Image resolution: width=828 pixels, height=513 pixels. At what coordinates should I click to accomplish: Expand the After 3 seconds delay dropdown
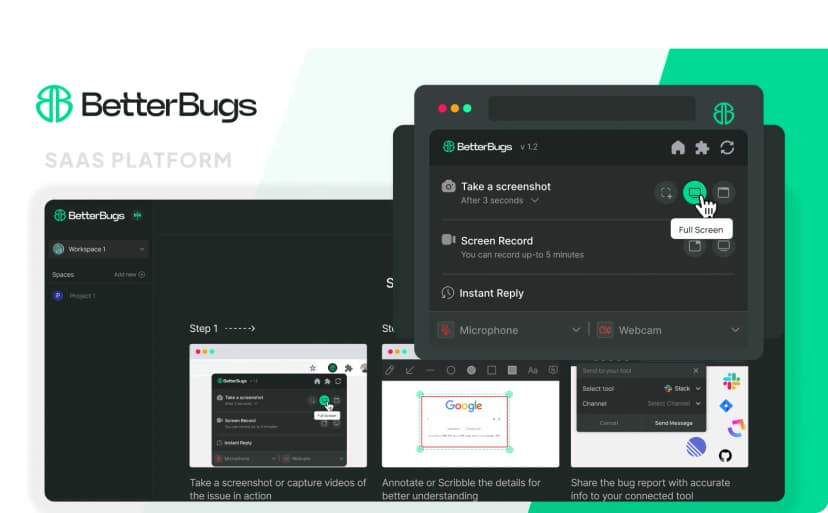click(500, 201)
